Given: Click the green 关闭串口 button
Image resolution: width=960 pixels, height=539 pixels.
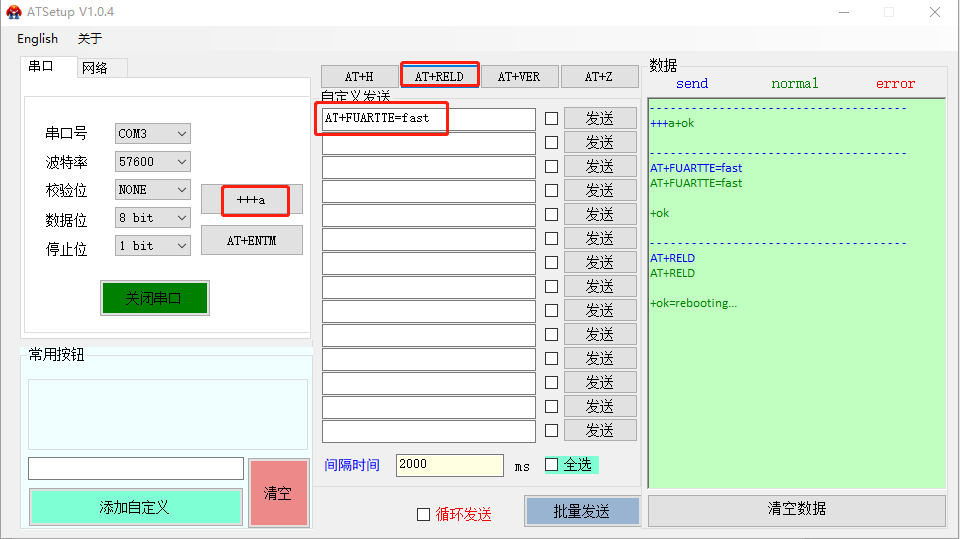Looking at the screenshot, I should click(x=154, y=298).
